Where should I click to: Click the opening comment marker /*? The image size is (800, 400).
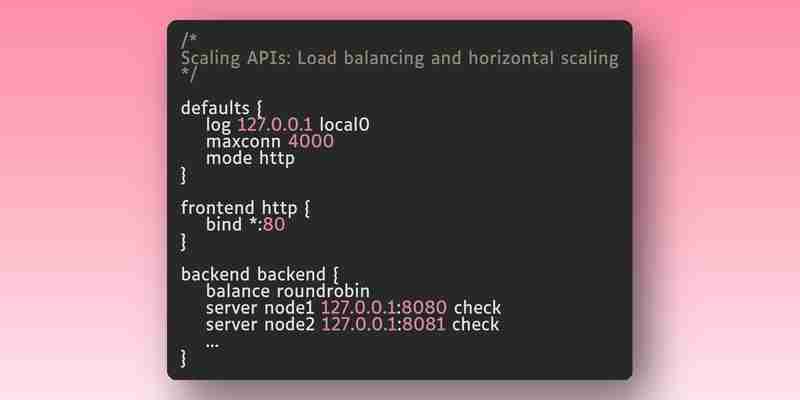point(189,41)
